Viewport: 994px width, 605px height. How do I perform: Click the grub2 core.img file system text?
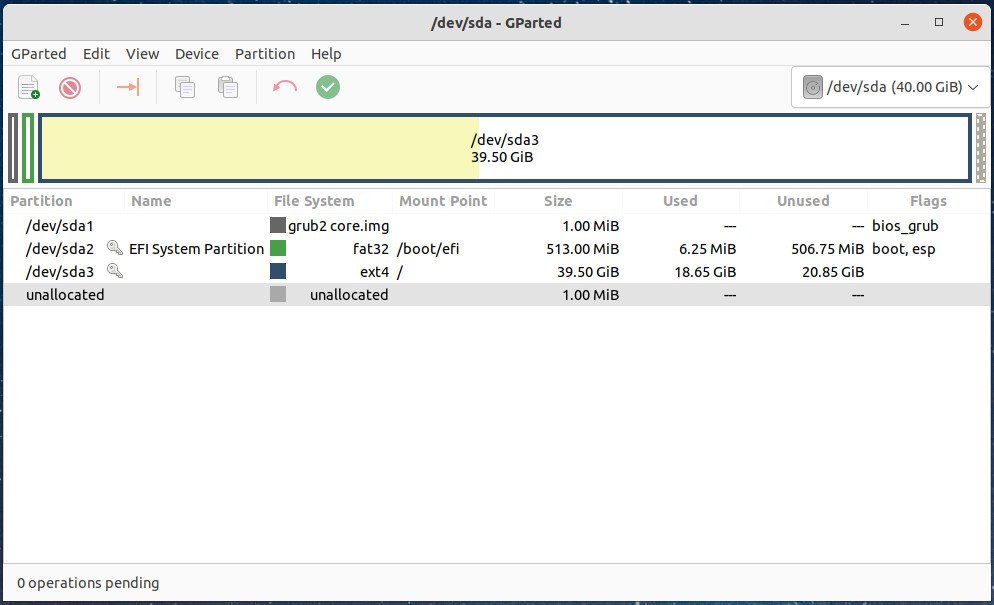[x=338, y=226]
